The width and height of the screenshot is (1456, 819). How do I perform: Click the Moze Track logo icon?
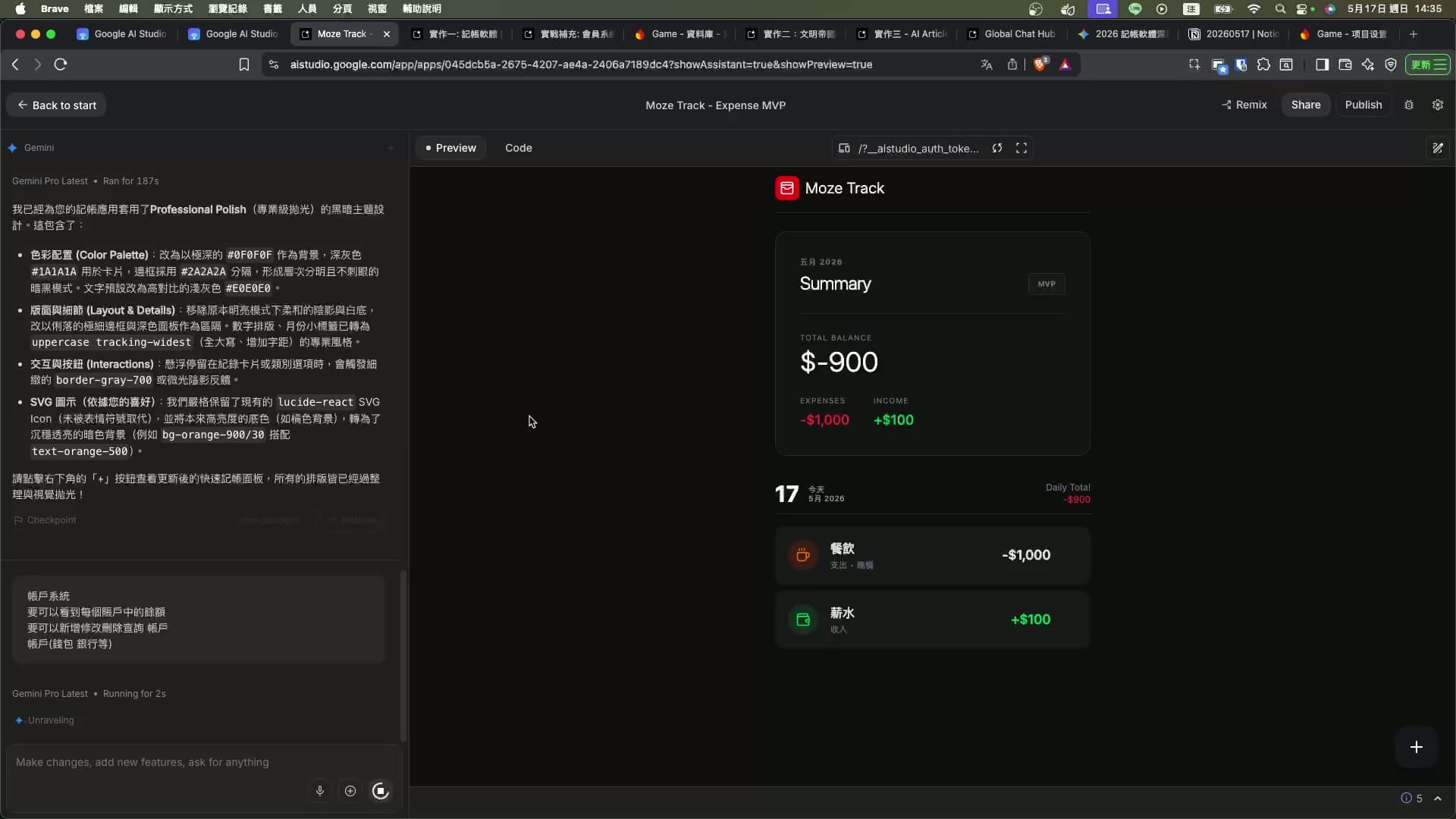pos(787,188)
